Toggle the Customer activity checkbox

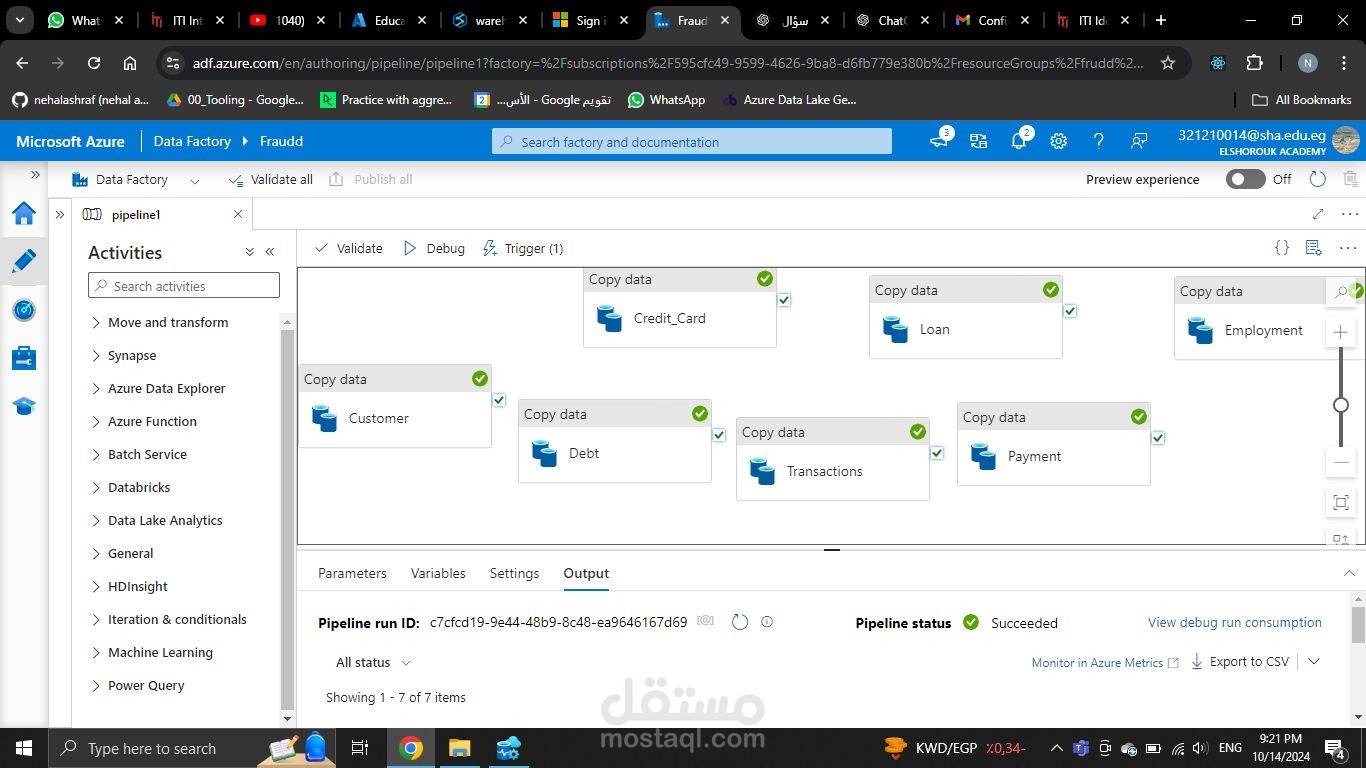click(x=499, y=400)
